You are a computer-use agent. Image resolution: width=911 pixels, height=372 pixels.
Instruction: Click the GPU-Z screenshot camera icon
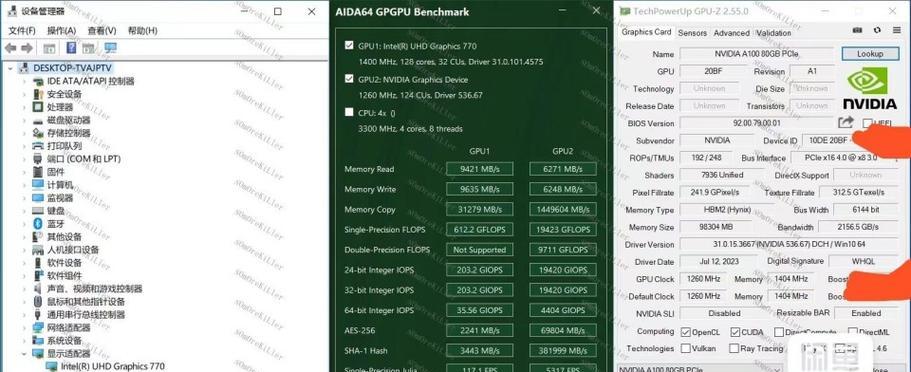click(x=857, y=30)
